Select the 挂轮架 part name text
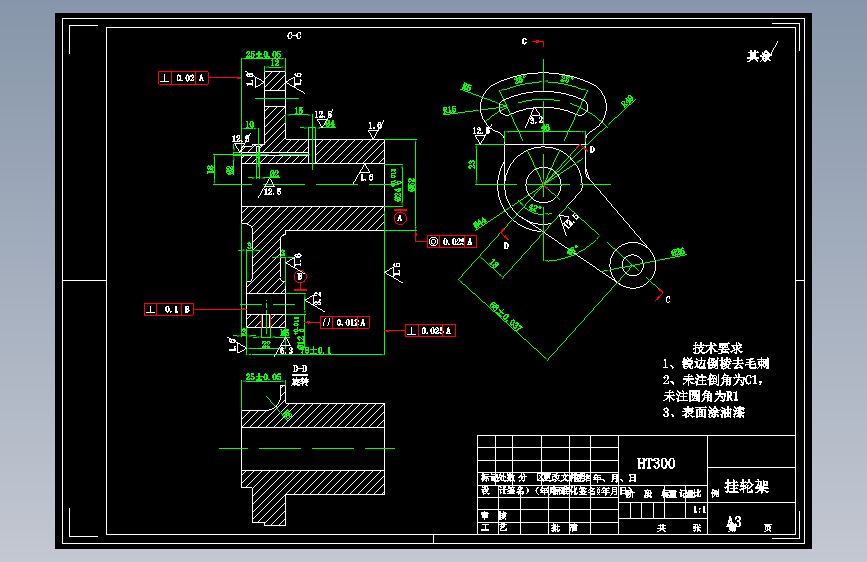 tap(746, 486)
